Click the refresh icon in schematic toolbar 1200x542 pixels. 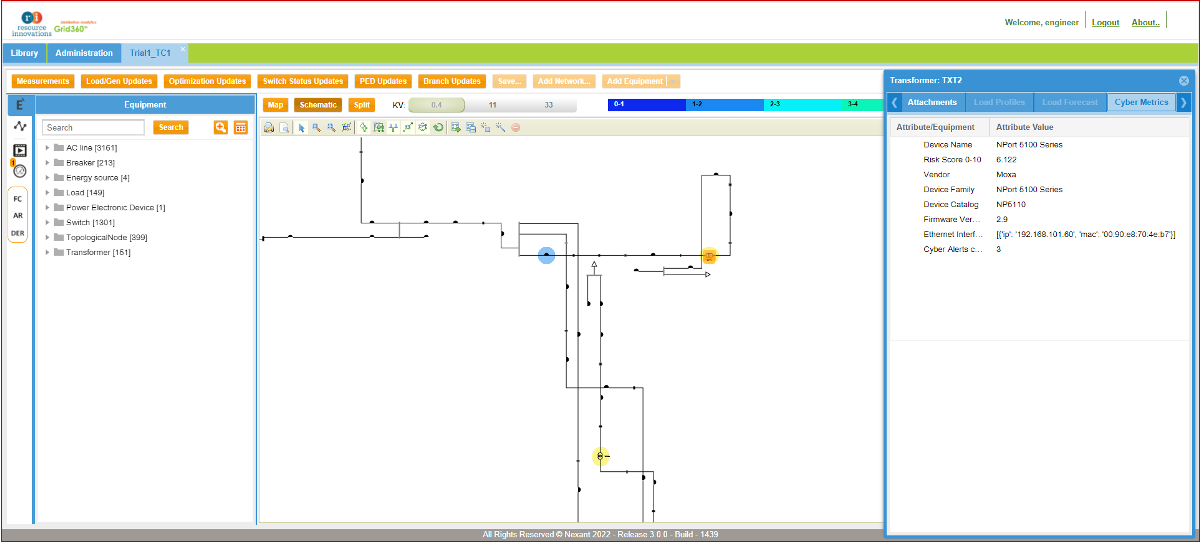tap(438, 128)
